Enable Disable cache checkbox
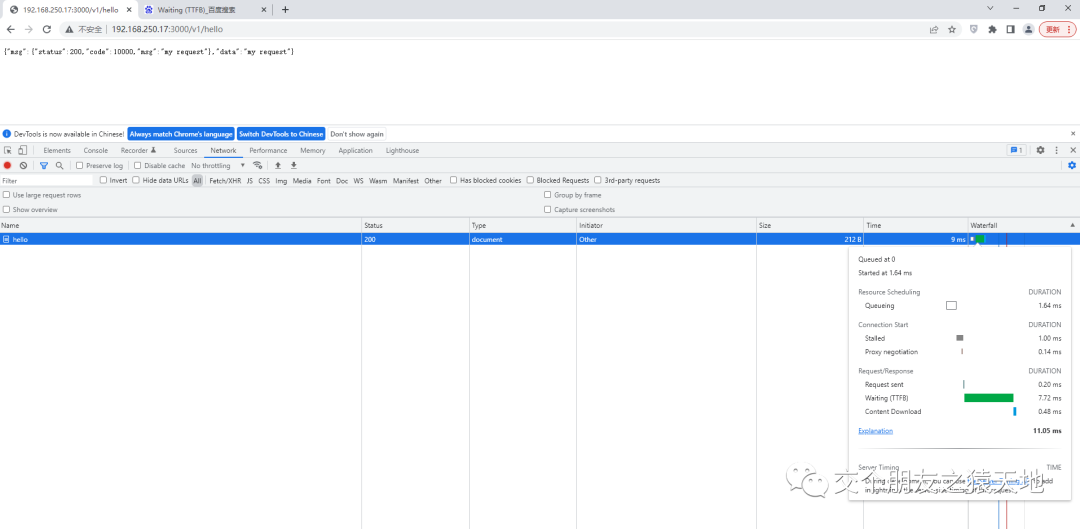Screen dimensions: 1080x529 click(138, 166)
